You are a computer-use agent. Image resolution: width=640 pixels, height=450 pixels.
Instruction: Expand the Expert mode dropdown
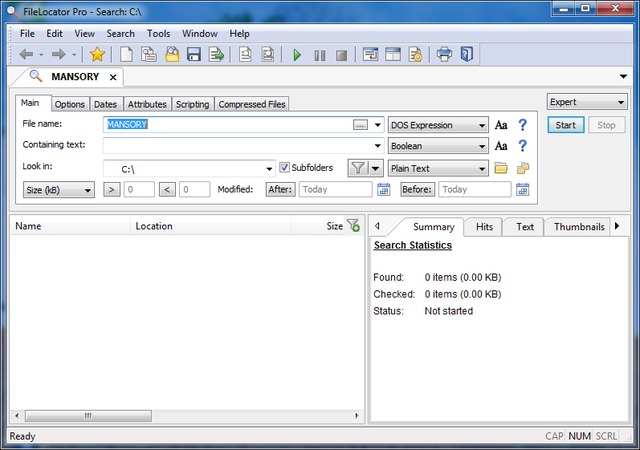click(587, 102)
